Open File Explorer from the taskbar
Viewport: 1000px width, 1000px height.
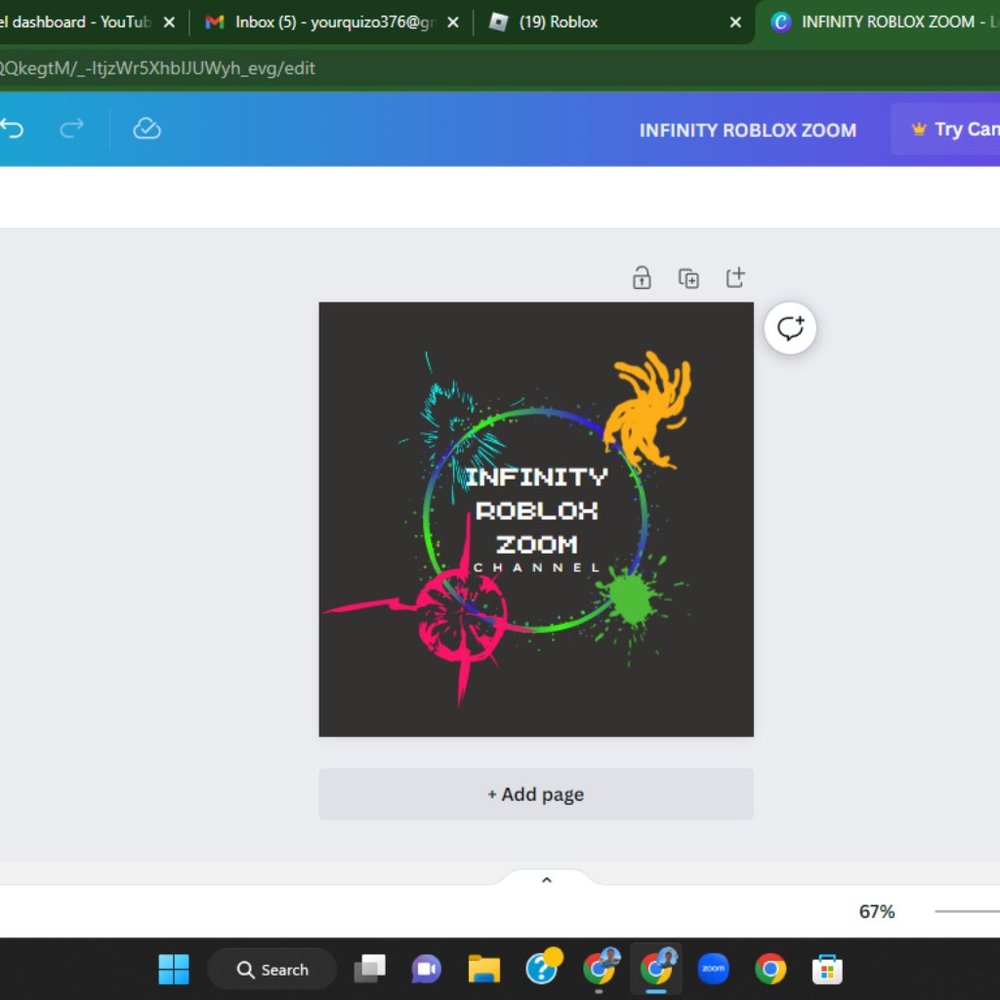(484, 968)
